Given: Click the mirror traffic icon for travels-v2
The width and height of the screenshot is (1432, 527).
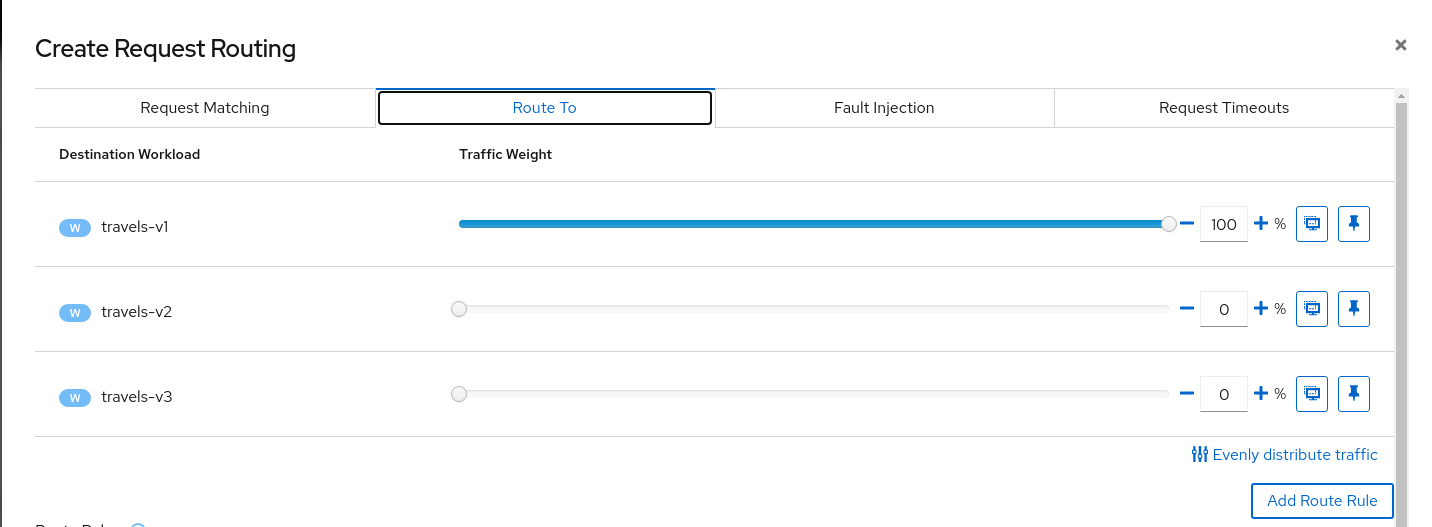Looking at the screenshot, I should pos(1311,309).
